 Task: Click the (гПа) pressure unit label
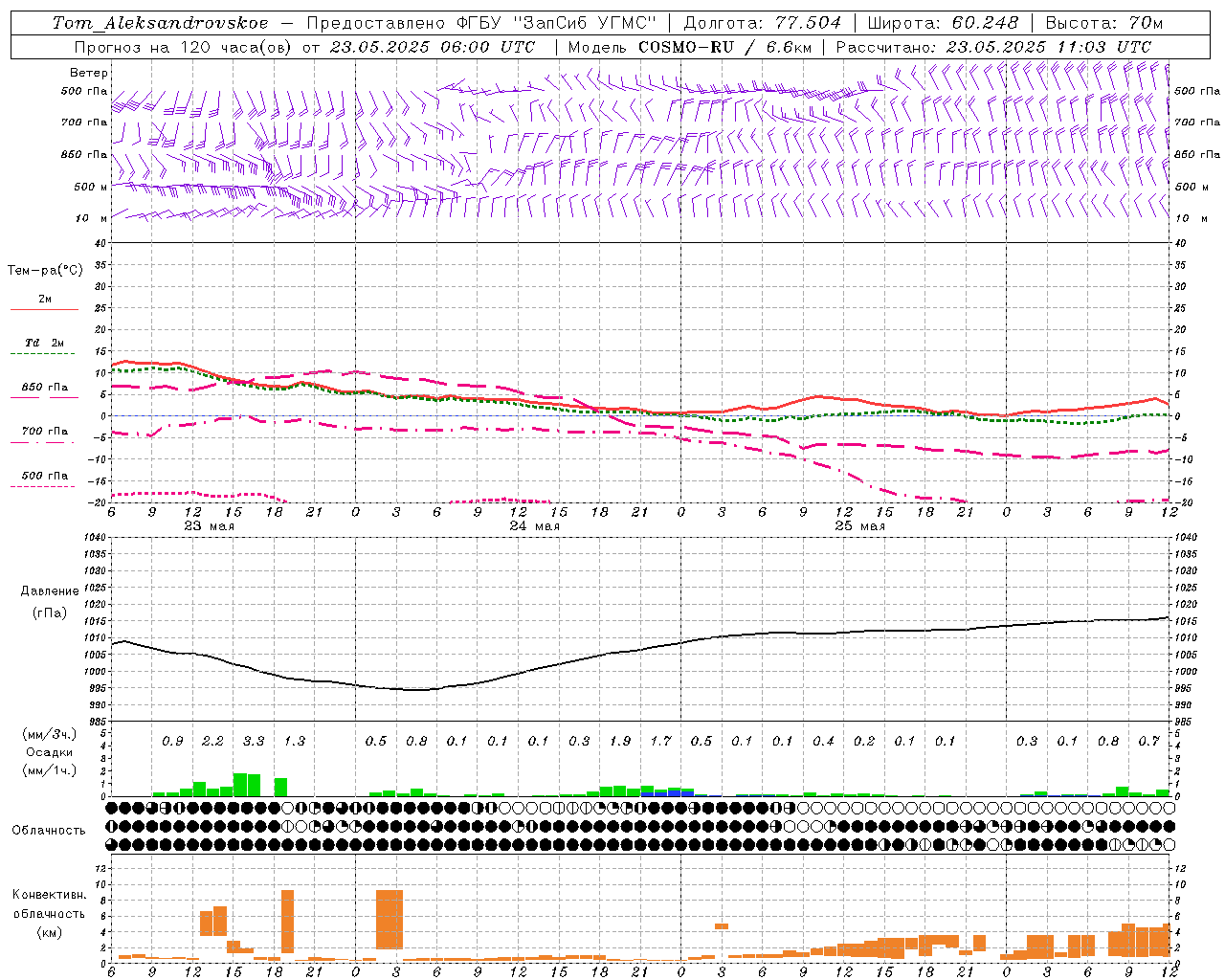49,612
